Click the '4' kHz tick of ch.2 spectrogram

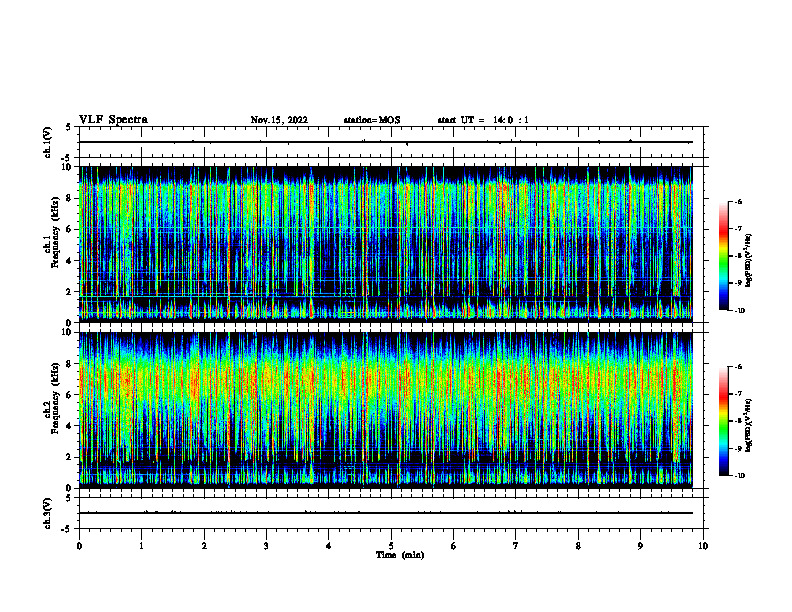[70, 426]
